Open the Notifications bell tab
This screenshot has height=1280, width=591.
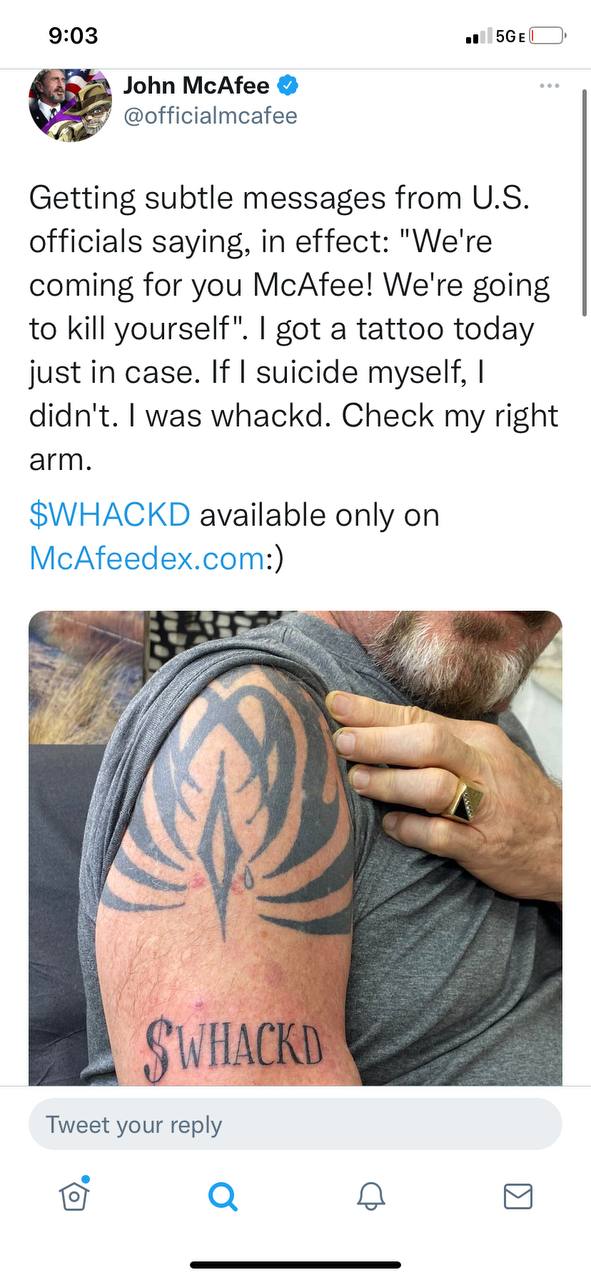(370, 1196)
